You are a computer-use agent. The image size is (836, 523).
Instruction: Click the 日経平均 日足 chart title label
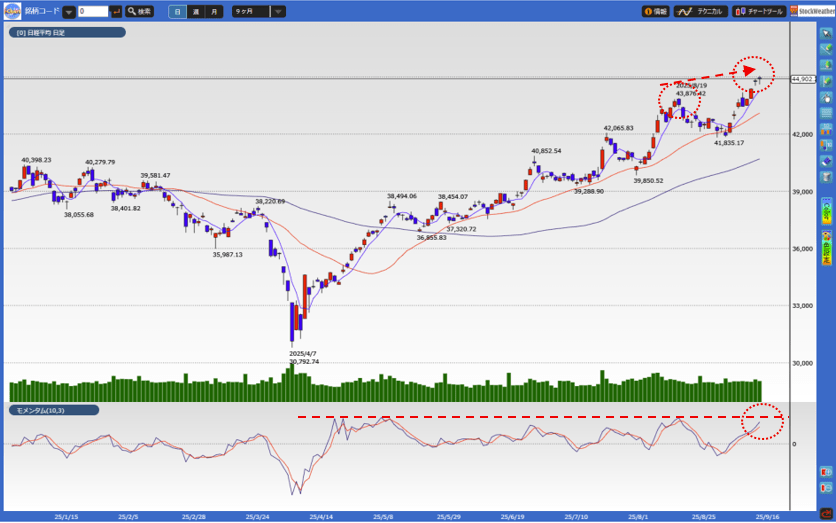tap(67, 33)
